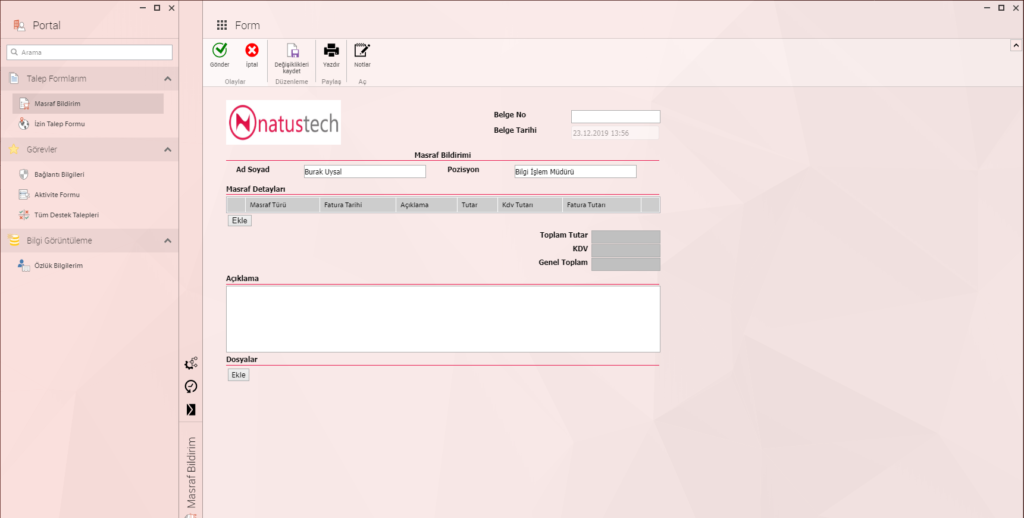Collapse the Talep Formlarım section

168,78
